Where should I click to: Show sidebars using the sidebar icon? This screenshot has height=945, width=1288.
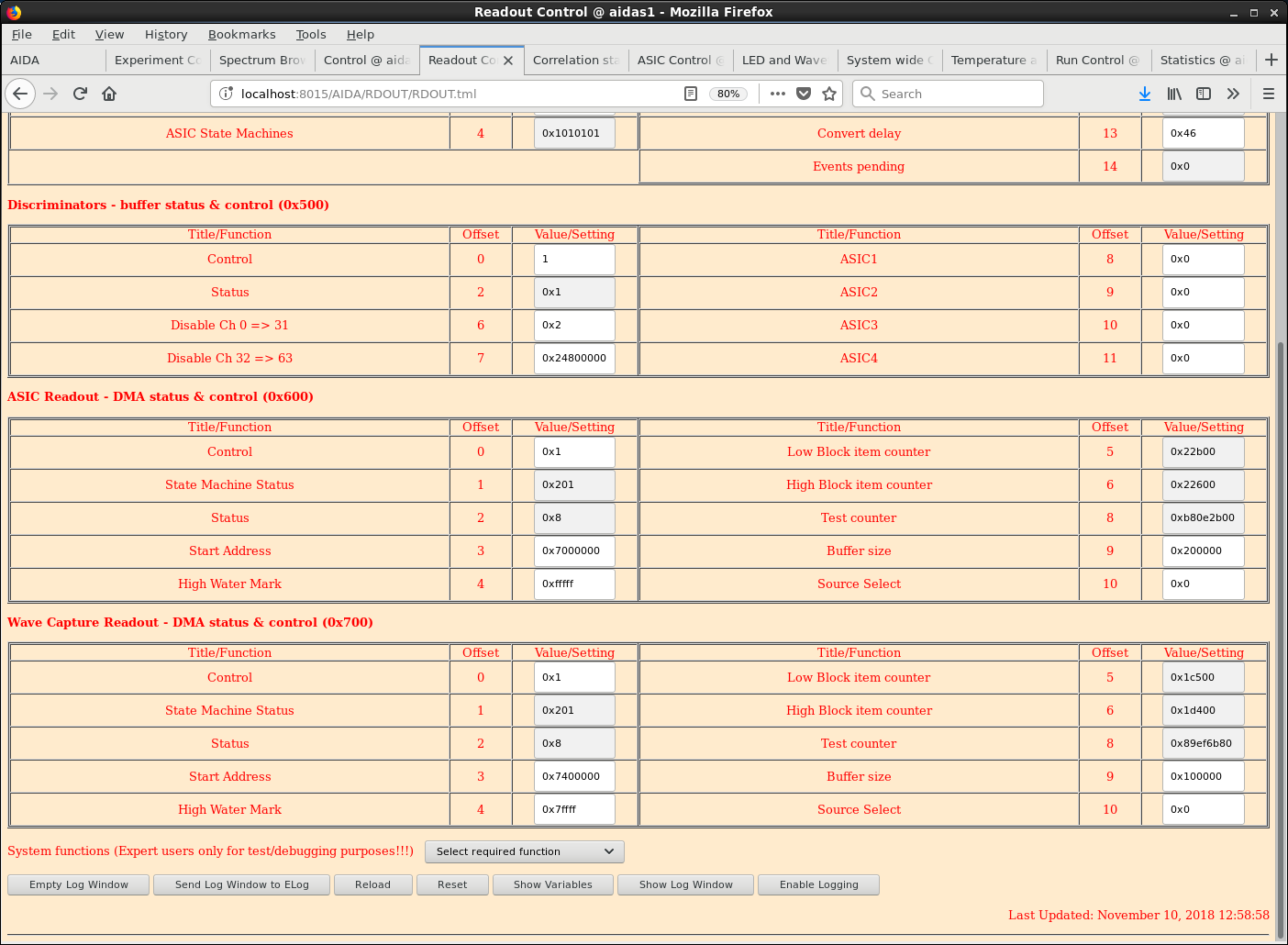pyautogui.click(x=1204, y=94)
